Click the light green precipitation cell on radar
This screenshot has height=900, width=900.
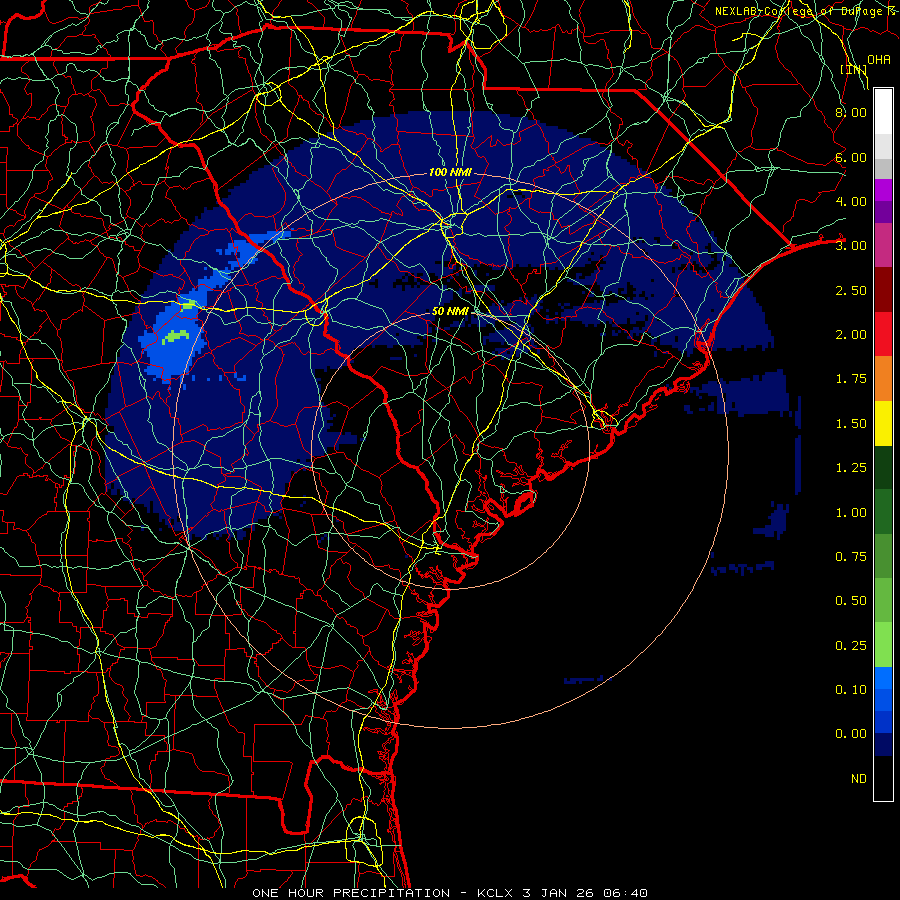[x=176, y=336]
